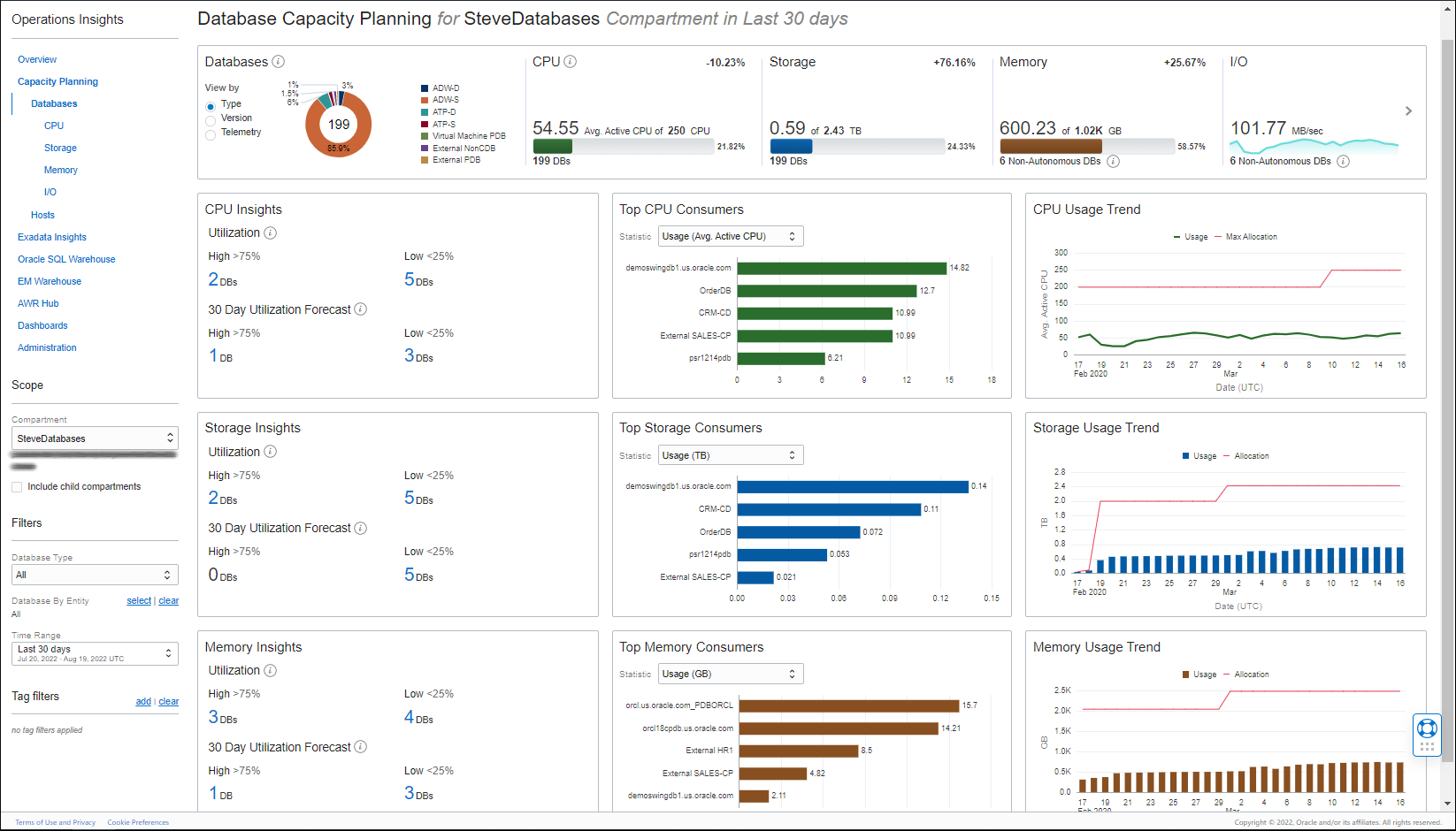Click the demoswingdb1 bar in Top CPU Consumers
Image resolution: width=1456 pixels, height=831 pixels.
click(x=842, y=268)
